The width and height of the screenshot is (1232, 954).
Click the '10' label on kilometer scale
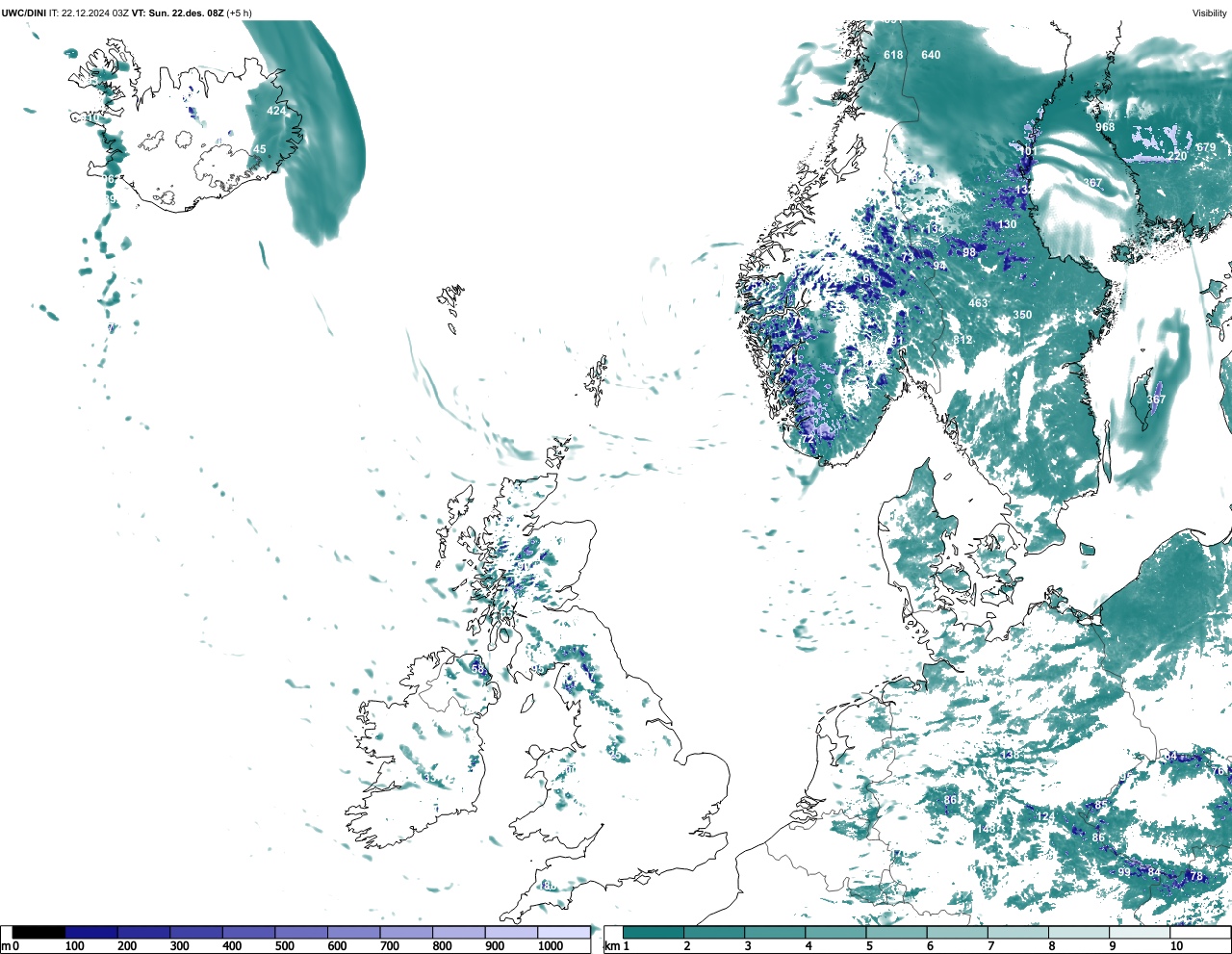(1176, 946)
